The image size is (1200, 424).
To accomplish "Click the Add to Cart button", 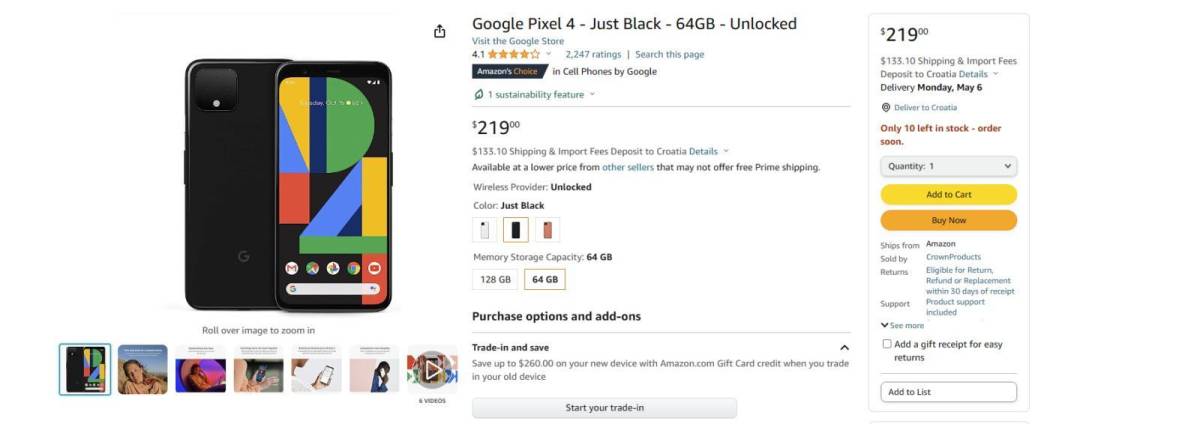I will click(x=948, y=195).
